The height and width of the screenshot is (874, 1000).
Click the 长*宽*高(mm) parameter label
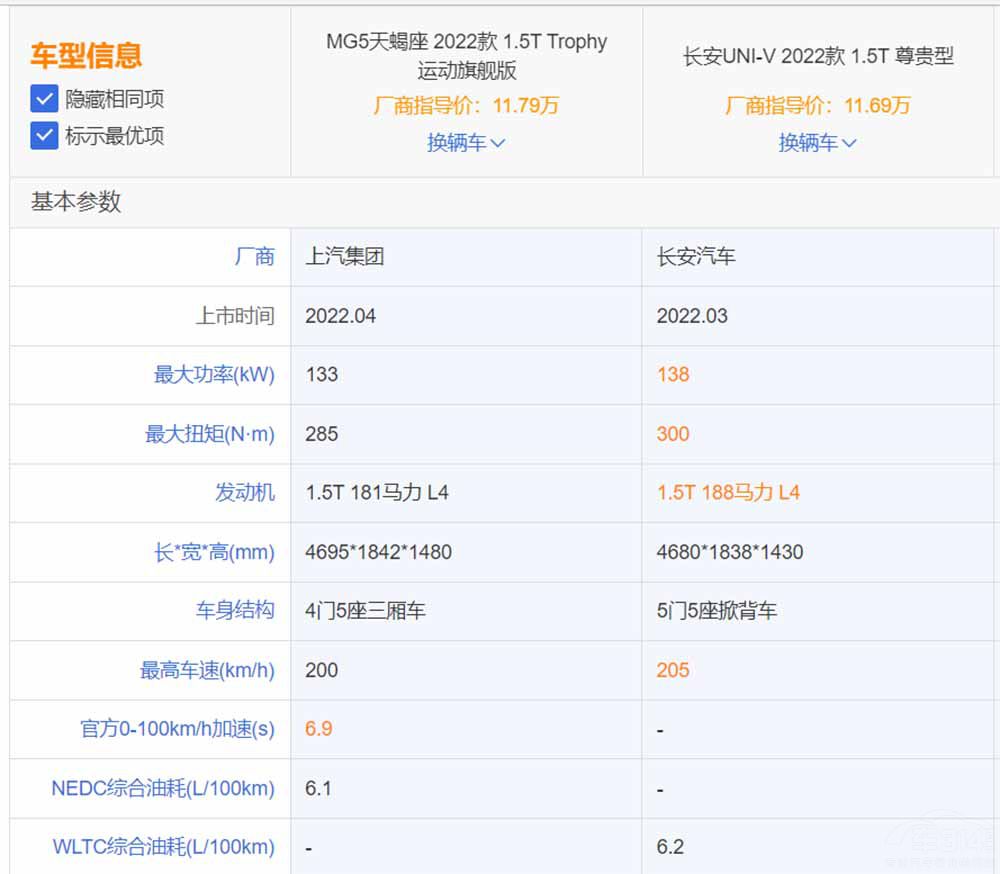click(x=214, y=552)
